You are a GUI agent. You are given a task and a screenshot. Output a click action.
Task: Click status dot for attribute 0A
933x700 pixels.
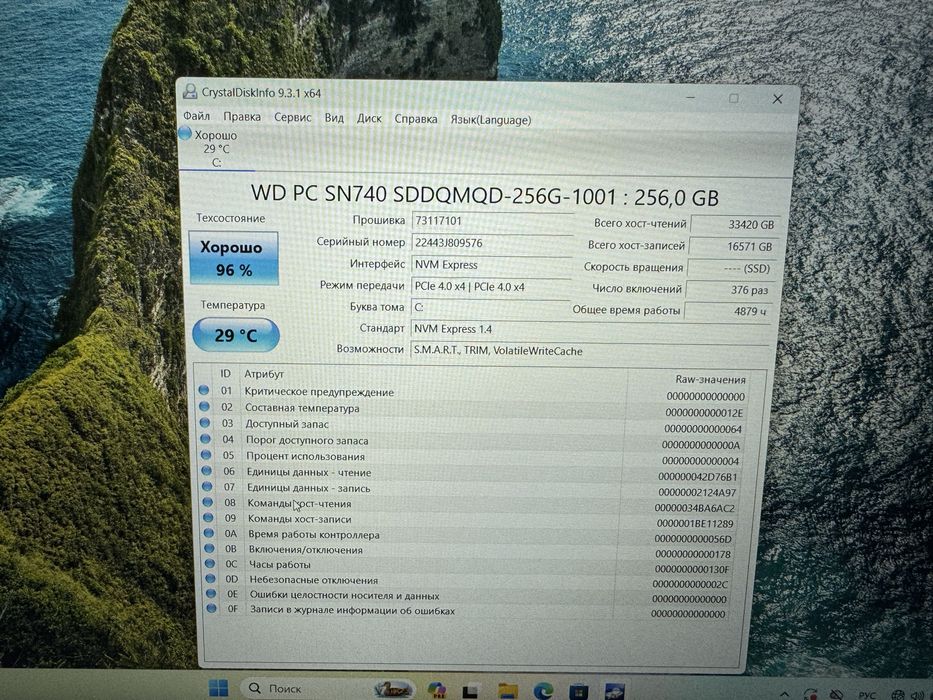[x=209, y=533]
